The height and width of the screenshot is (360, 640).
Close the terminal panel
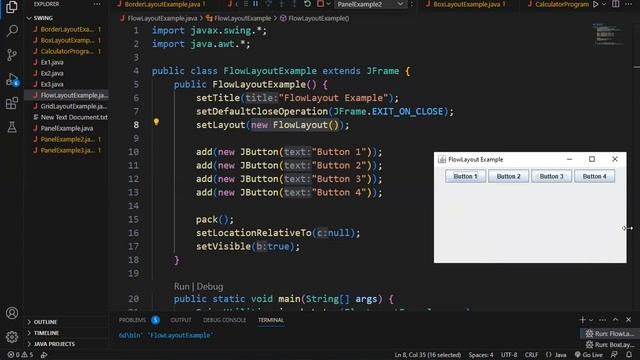tap(629, 320)
